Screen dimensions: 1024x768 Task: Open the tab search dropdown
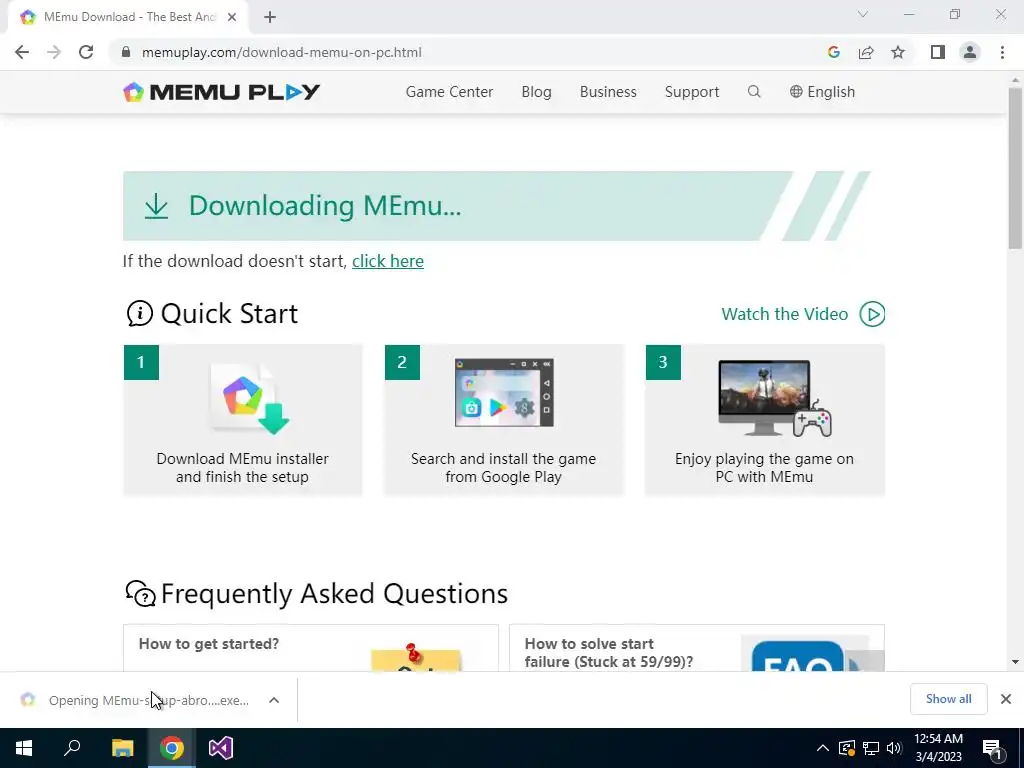tap(863, 14)
